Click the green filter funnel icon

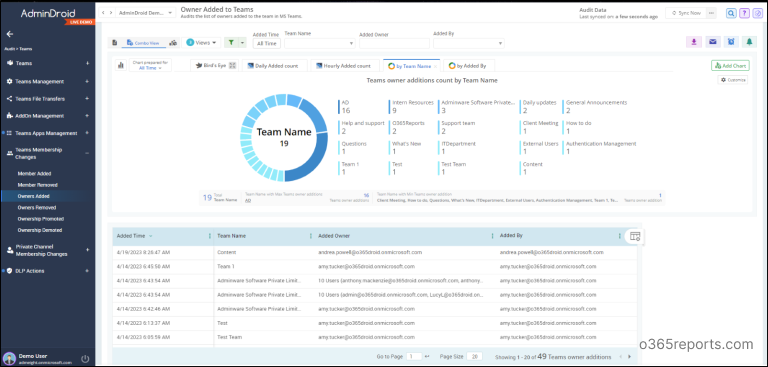coord(231,43)
